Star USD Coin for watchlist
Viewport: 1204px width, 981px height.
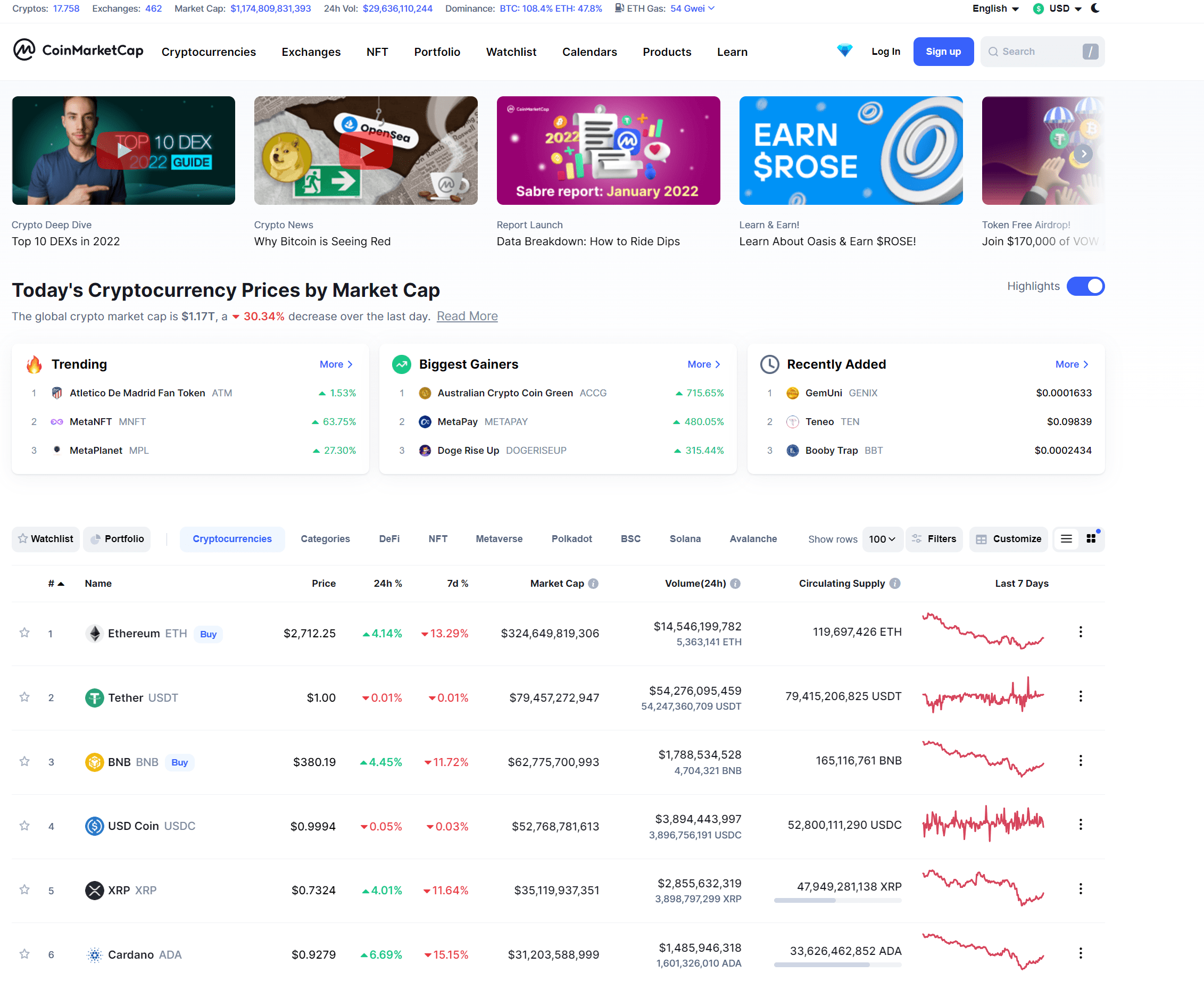point(24,825)
